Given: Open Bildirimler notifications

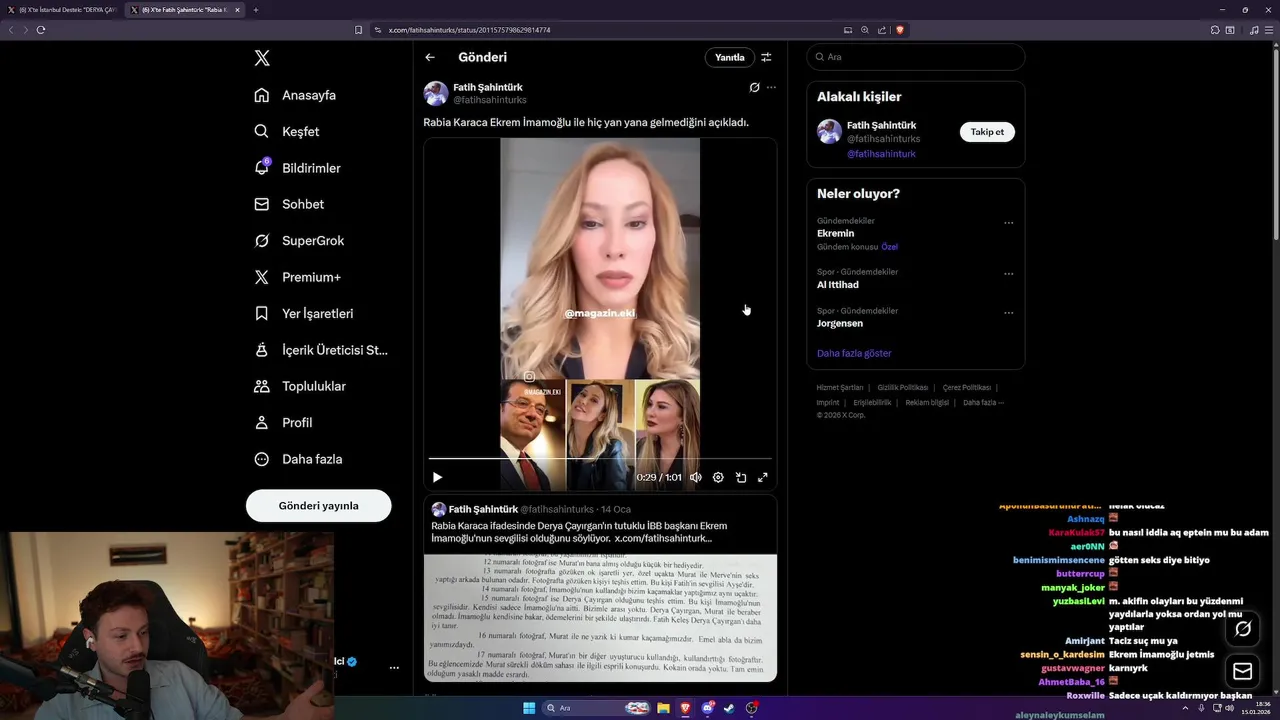Looking at the screenshot, I should click(297, 168).
